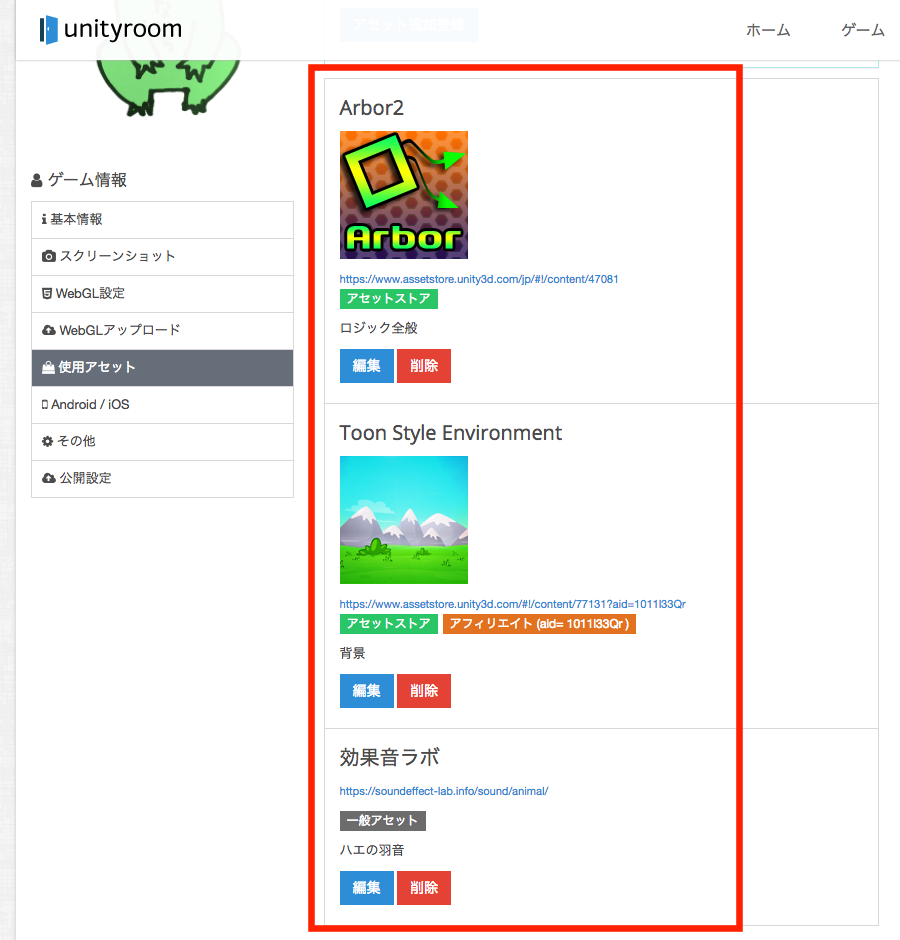Open the Toon Style Environment asset URL
The image size is (900, 940).
coord(513,604)
